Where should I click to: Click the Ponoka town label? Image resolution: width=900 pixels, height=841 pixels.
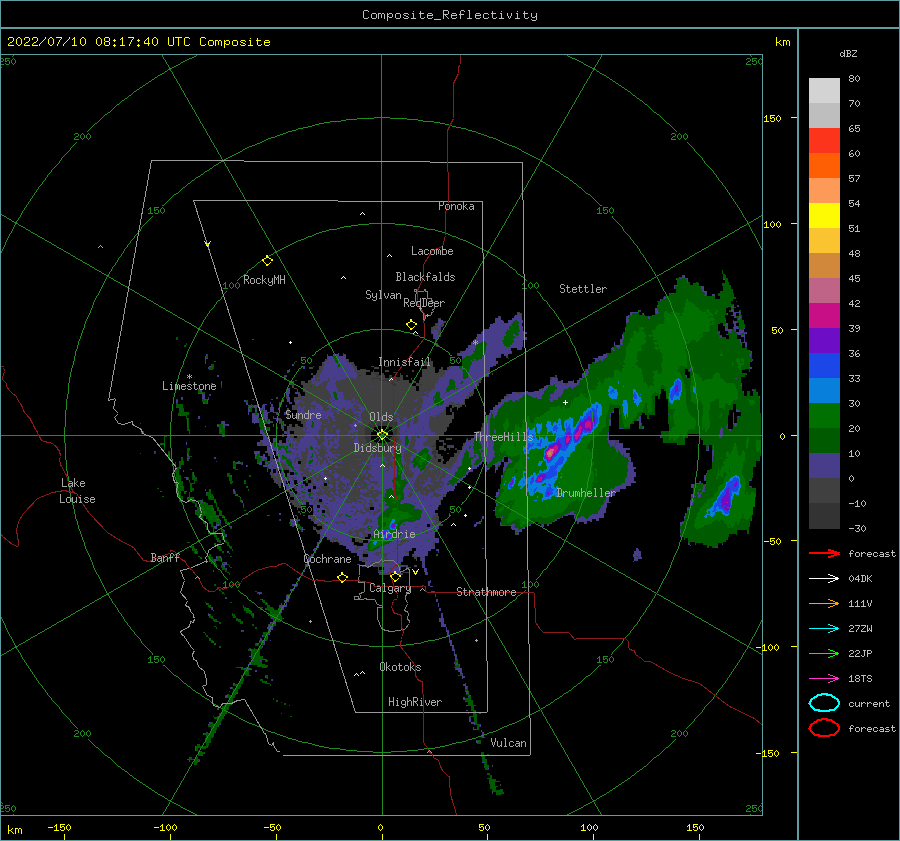click(456, 206)
